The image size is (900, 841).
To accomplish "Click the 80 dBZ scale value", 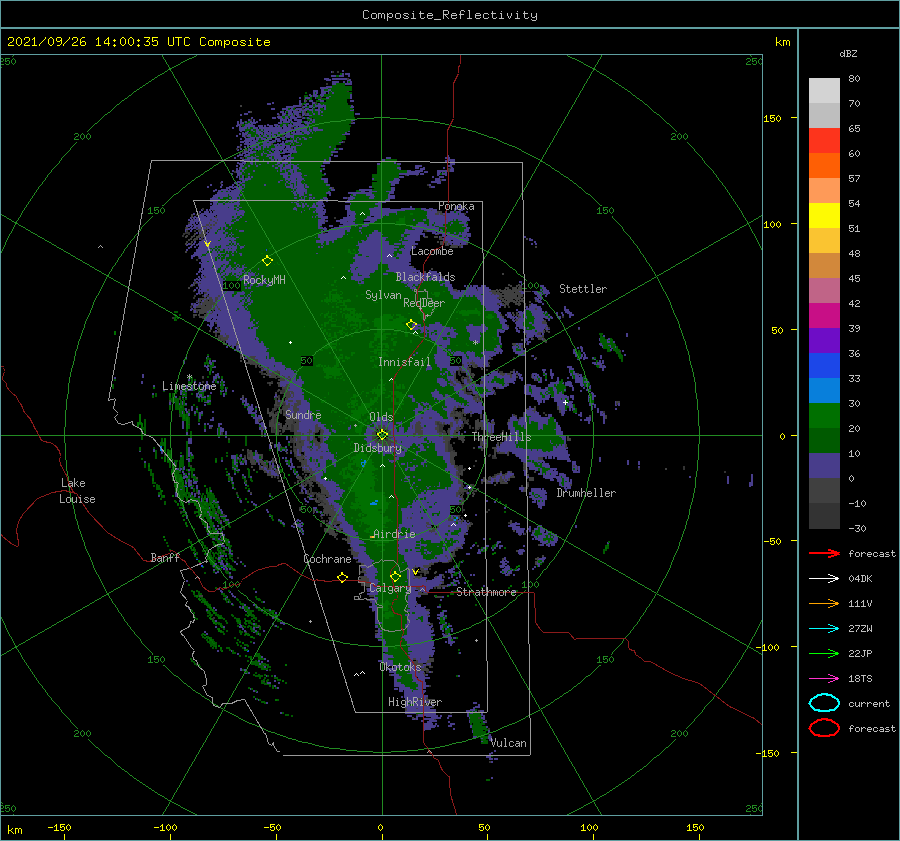I will (x=854, y=79).
